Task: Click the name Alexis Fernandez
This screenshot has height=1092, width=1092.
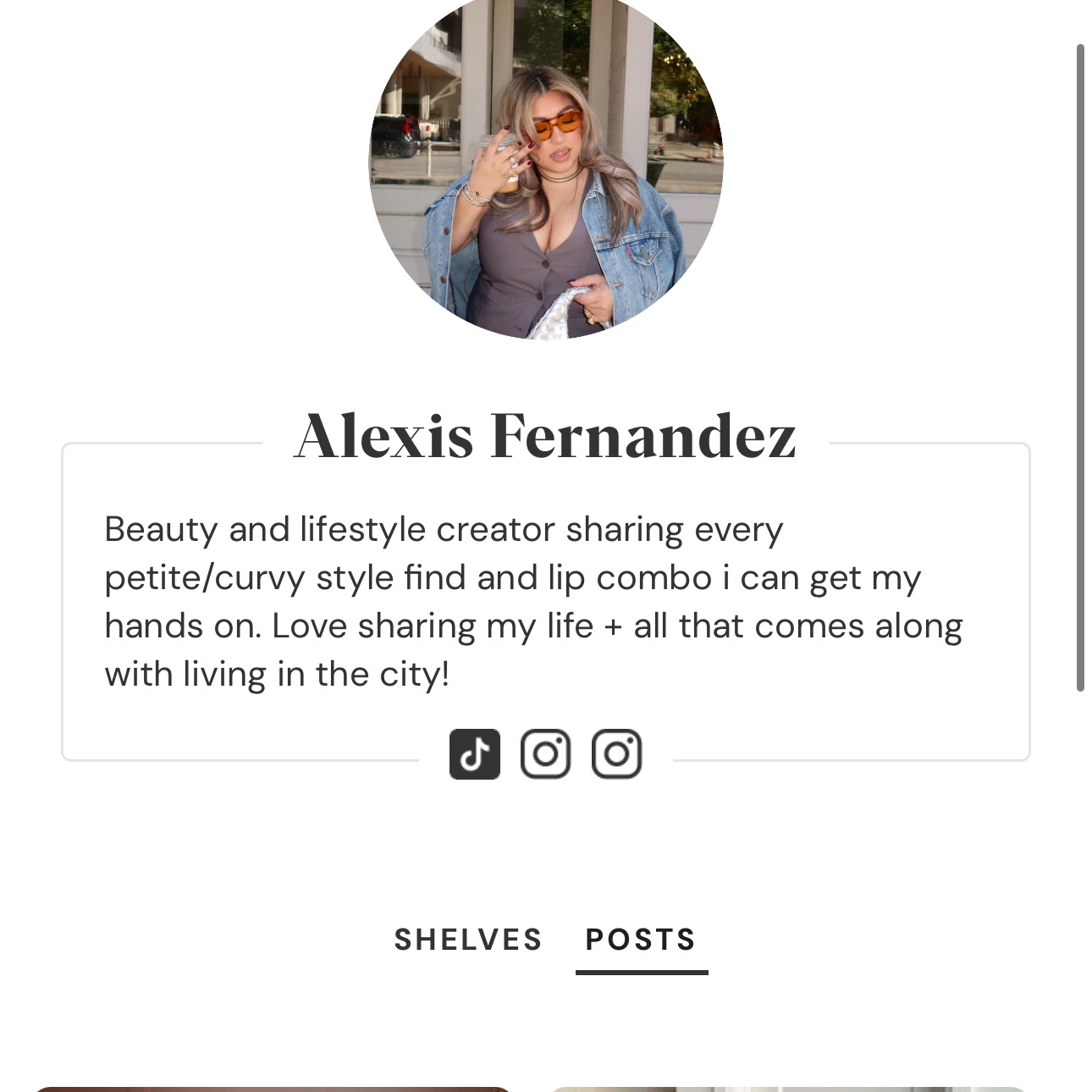Action: (x=546, y=436)
